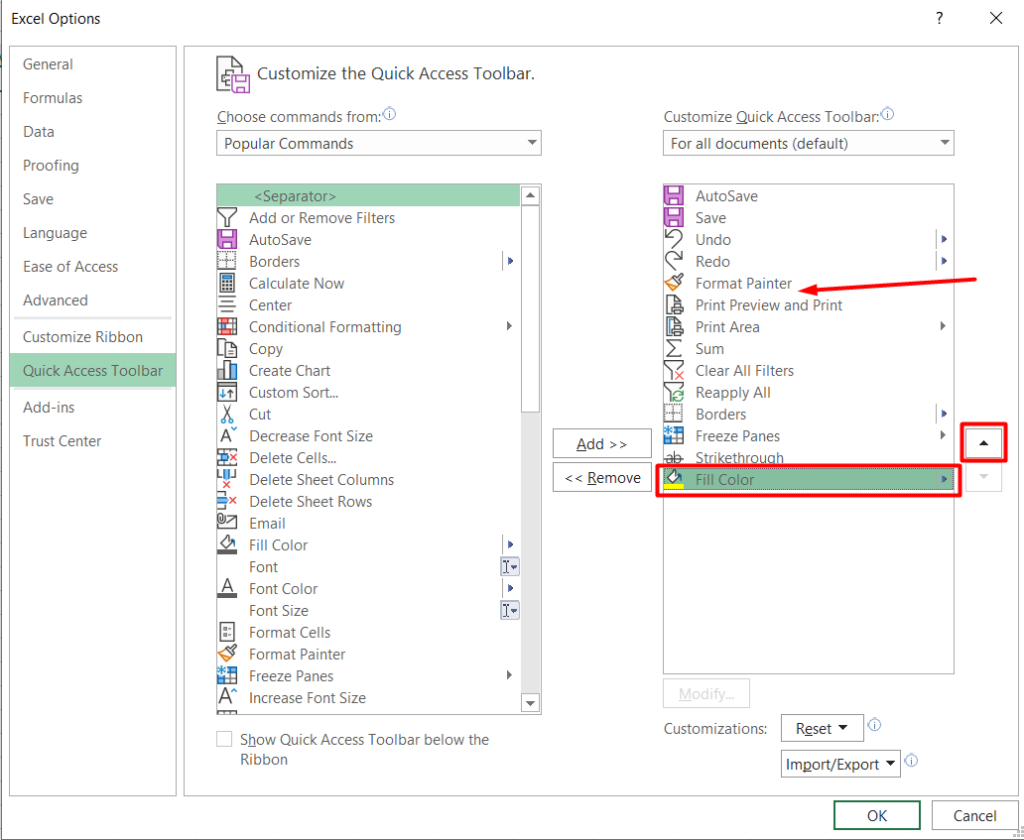The height and width of the screenshot is (840, 1024).
Task: Select the Delete Cells icon
Action: pos(227,458)
